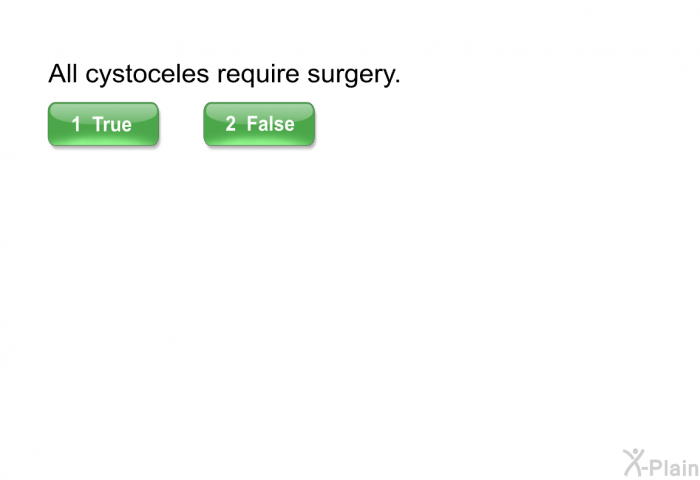Answer False to the cystoceles surgery statement
The width and height of the screenshot is (700, 480).
coord(259,124)
